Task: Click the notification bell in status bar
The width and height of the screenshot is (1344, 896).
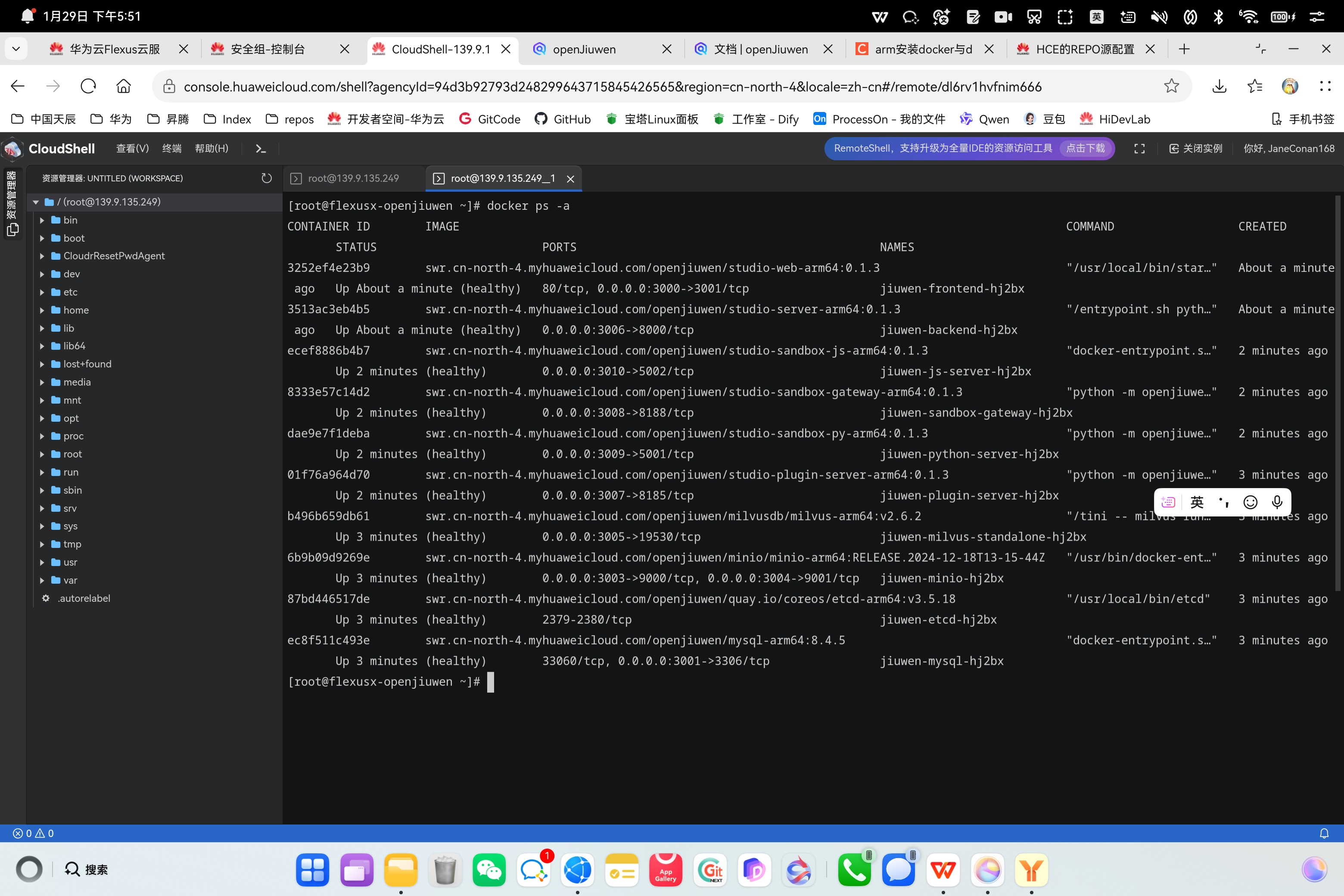Action: (x=1323, y=833)
